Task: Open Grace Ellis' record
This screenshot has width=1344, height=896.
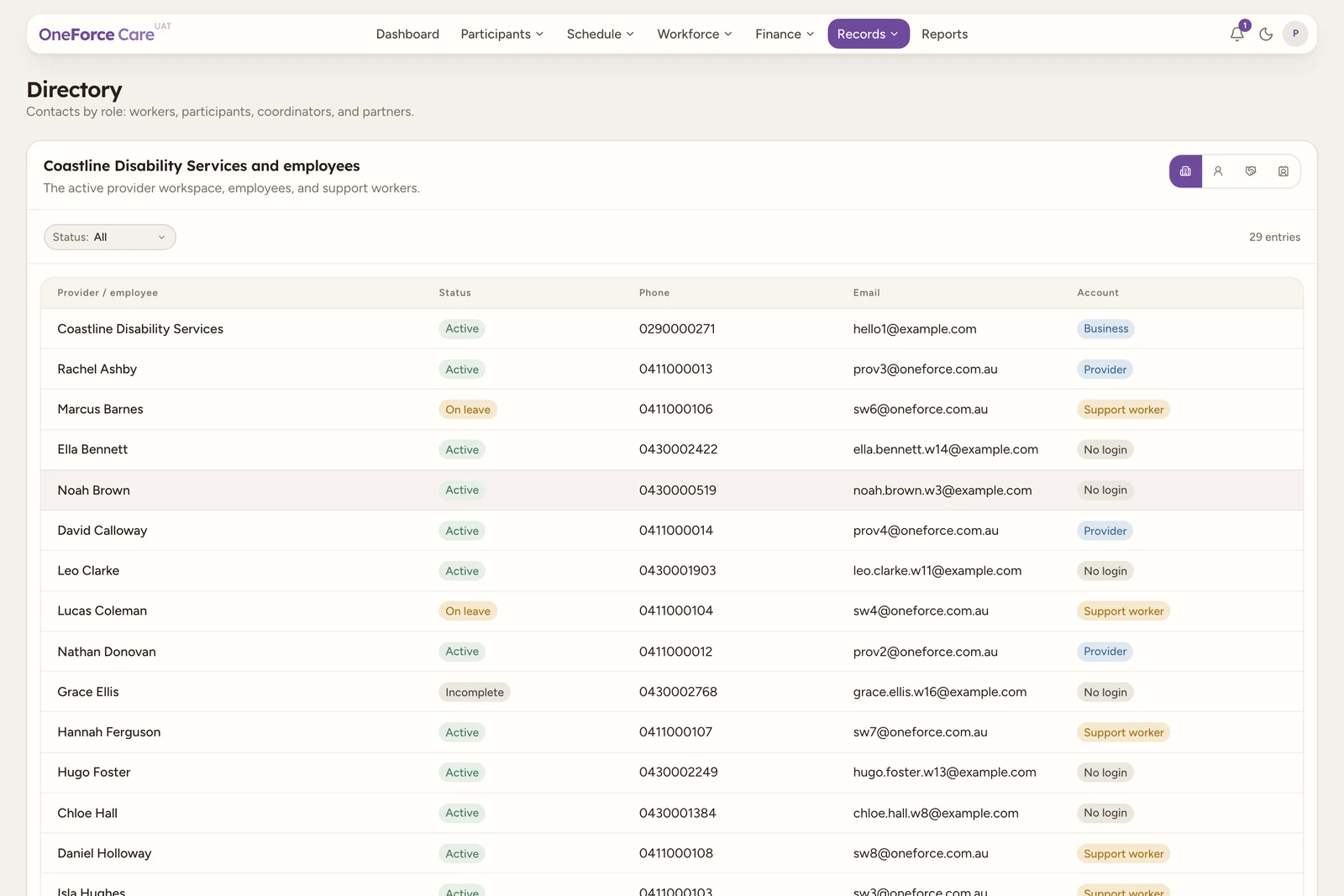Action: pos(672,692)
